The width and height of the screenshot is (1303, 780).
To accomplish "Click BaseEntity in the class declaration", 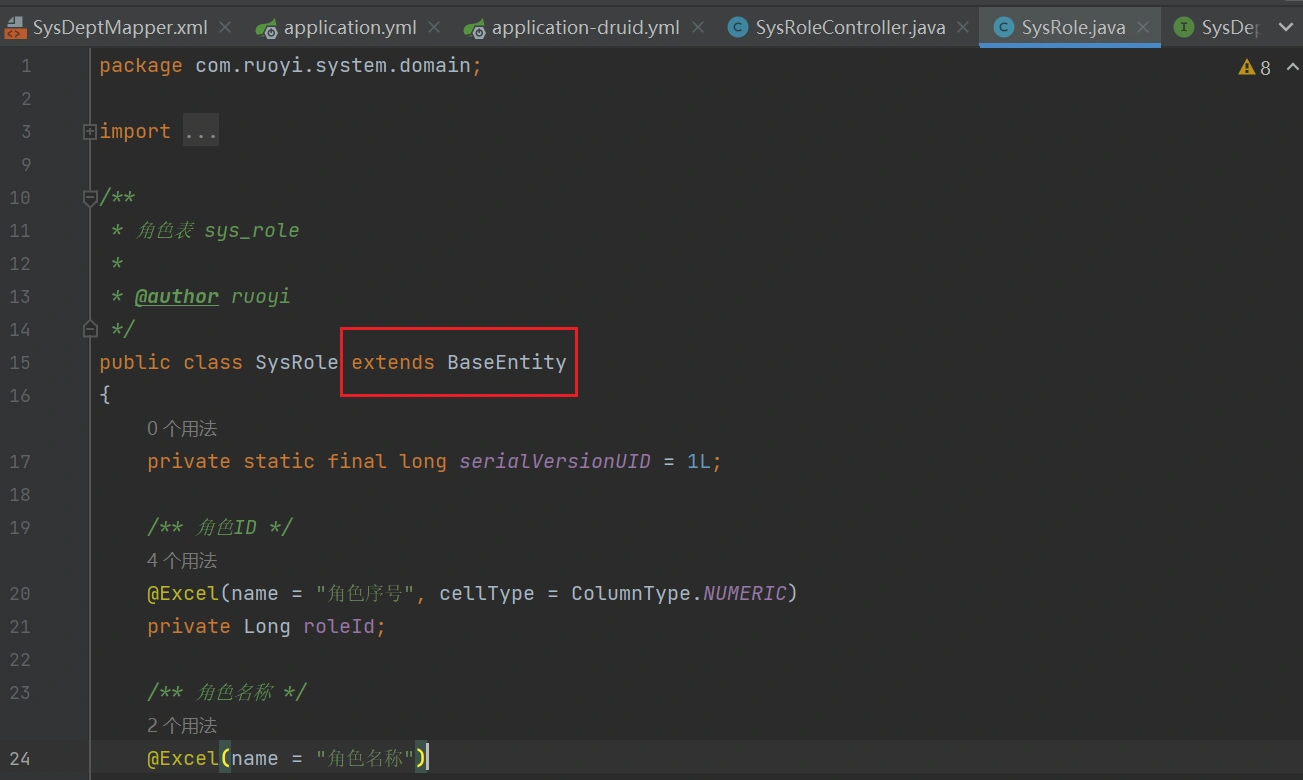I will (x=506, y=362).
